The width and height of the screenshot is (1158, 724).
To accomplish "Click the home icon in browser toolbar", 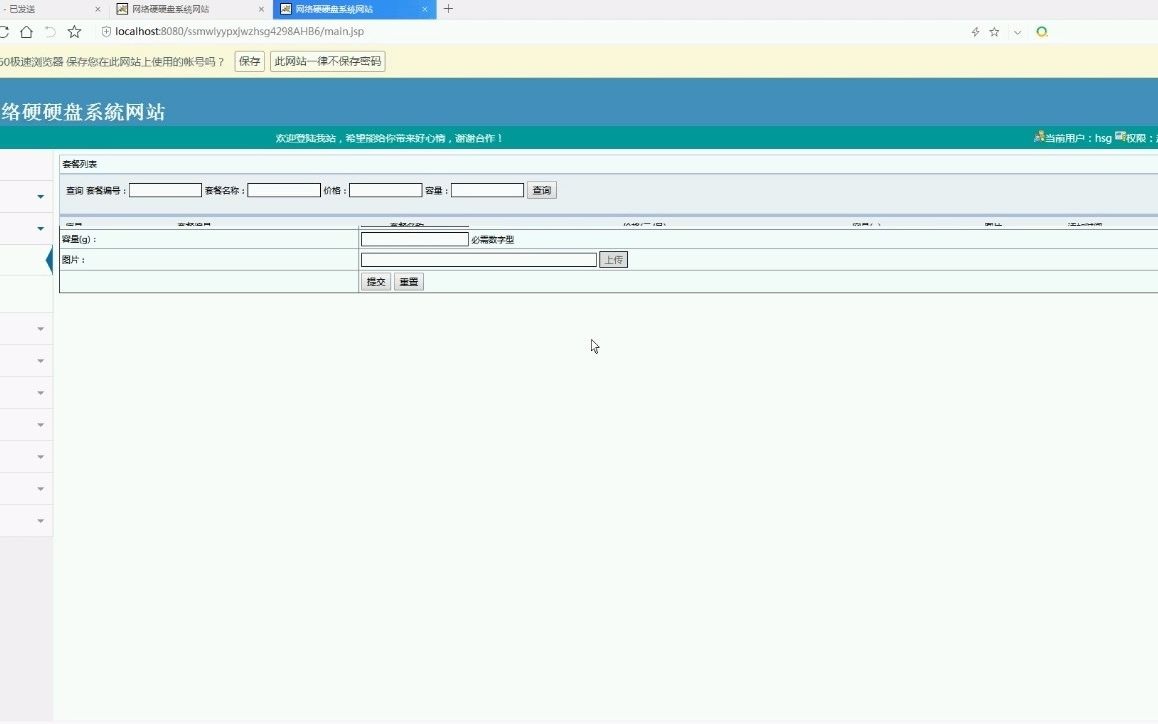I will (25, 31).
